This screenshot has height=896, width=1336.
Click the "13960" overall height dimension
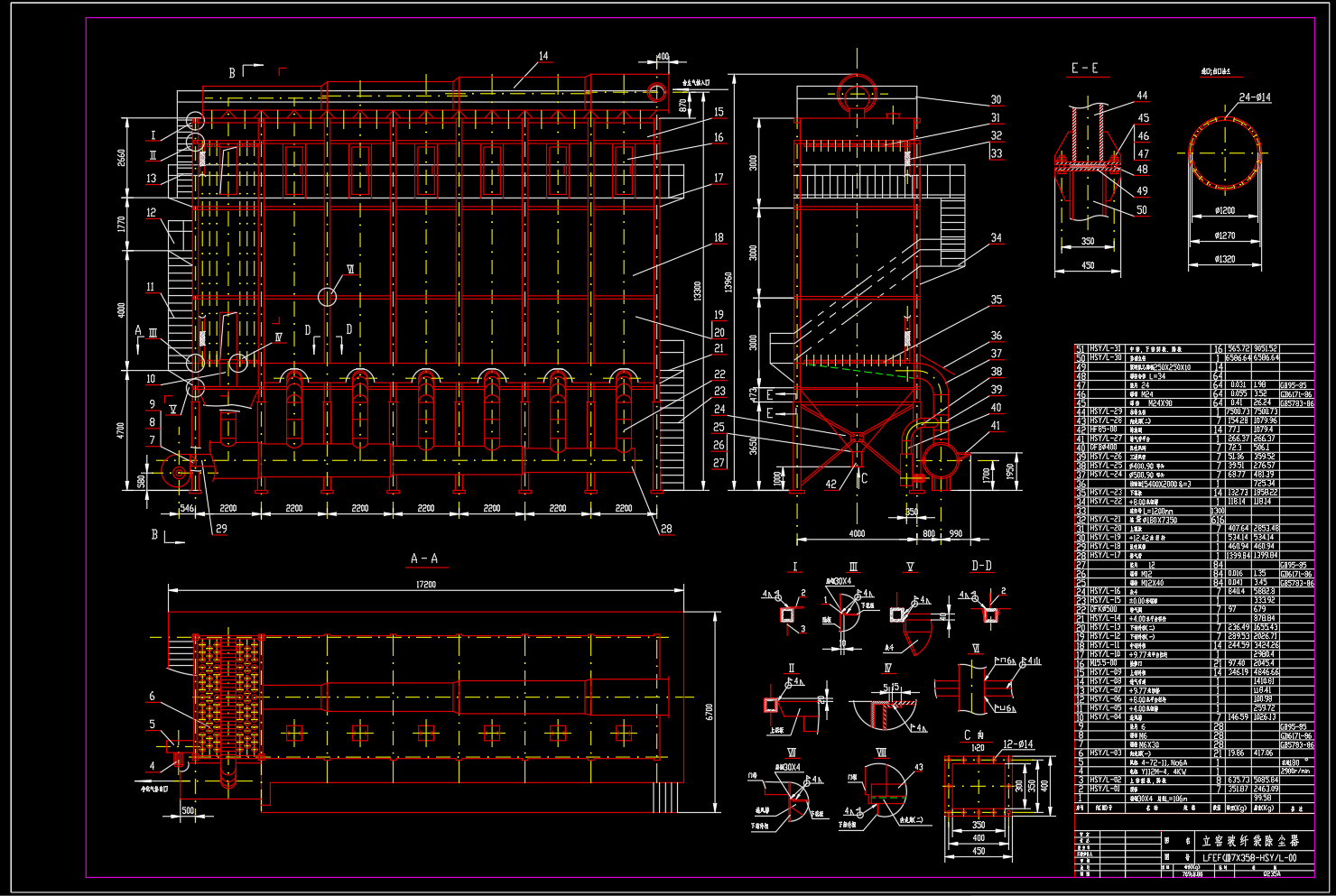(x=729, y=282)
